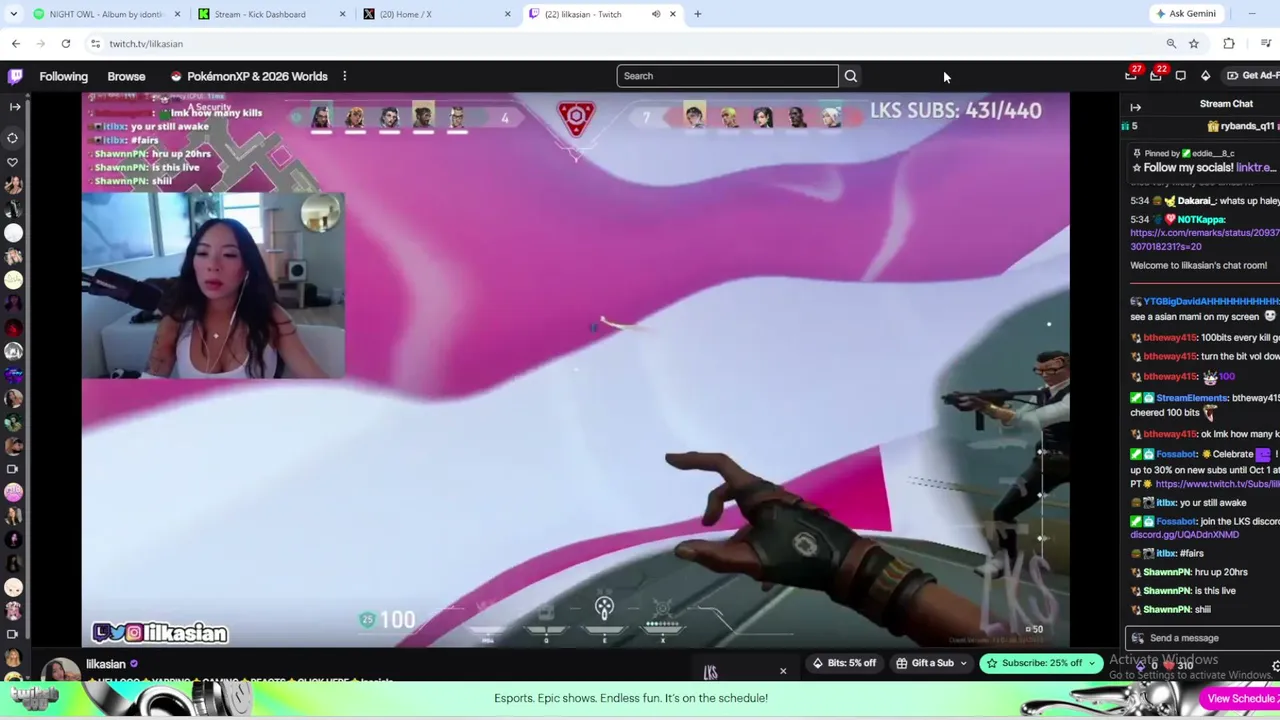Click rybands_q11 gifter name in chat header
The width and height of the screenshot is (1280, 720).
tap(1247, 126)
